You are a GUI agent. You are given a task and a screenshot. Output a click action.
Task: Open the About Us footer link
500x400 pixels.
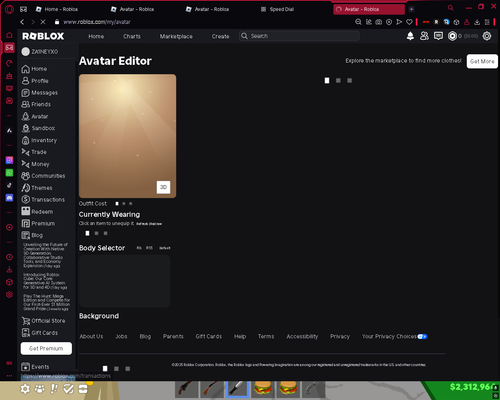[x=91, y=337]
